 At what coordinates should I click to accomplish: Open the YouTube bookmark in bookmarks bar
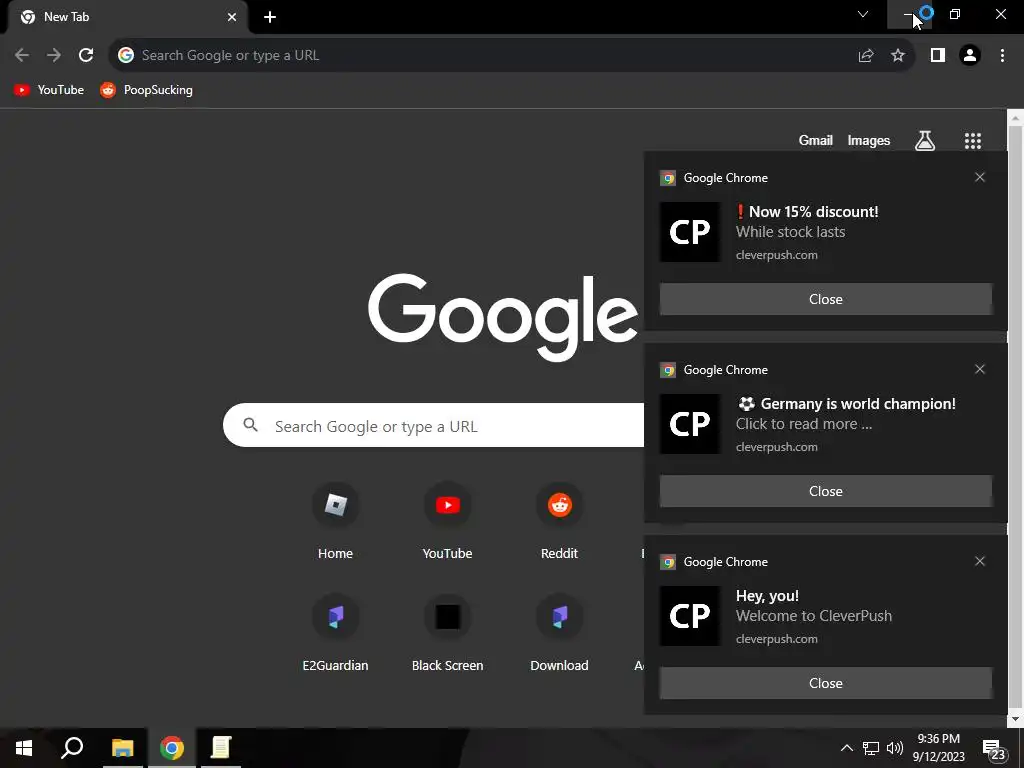(x=49, y=90)
